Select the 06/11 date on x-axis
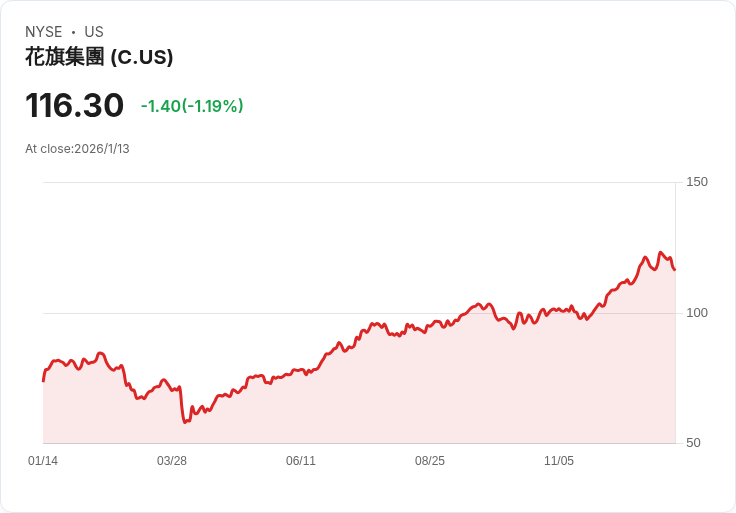The width and height of the screenshot is (736, 513). 301,461
